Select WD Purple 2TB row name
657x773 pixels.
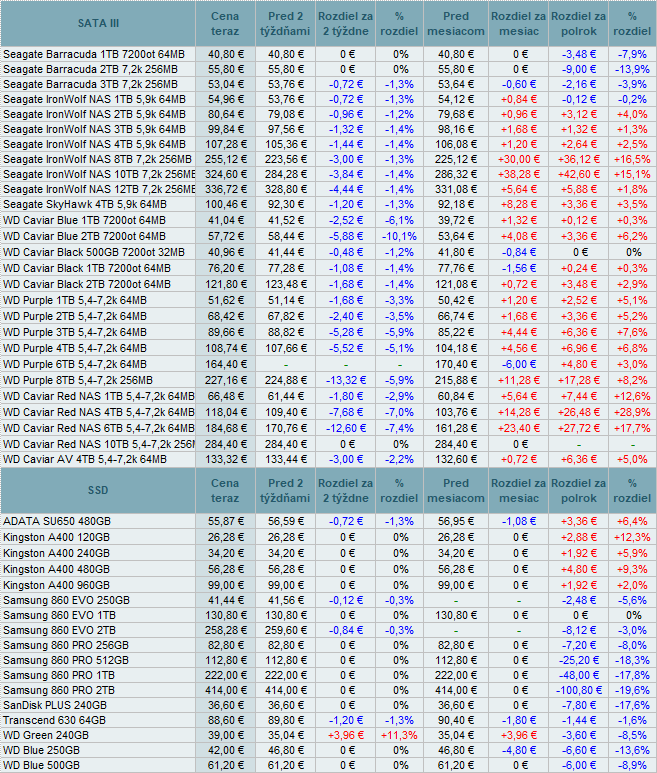tap(75, 316)
